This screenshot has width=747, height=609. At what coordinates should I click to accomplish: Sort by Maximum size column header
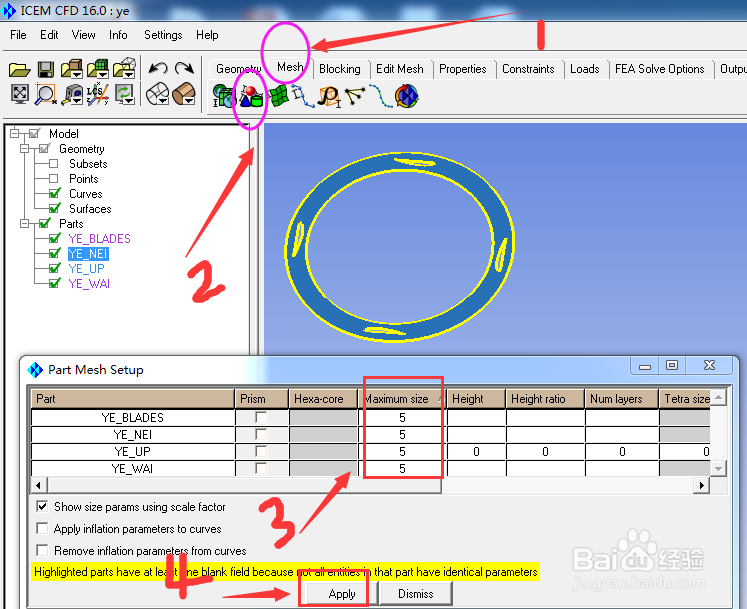[x=402, y=399]
